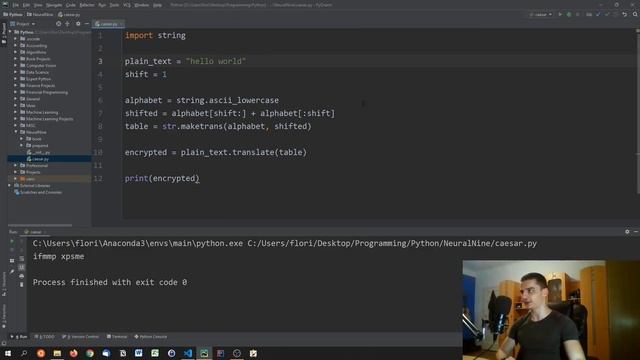Click the rerun green arrow in Run panel

[x=12, y=241]
